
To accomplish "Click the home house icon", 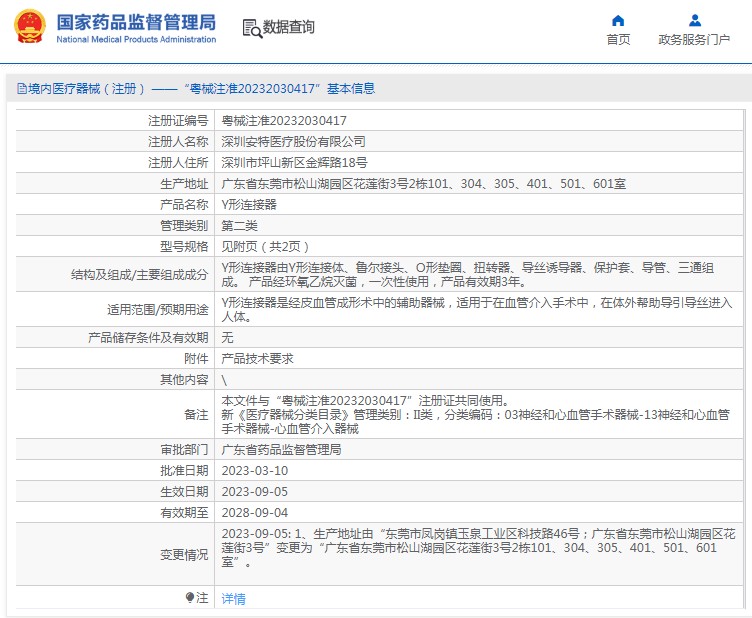I will click(618, 20).
